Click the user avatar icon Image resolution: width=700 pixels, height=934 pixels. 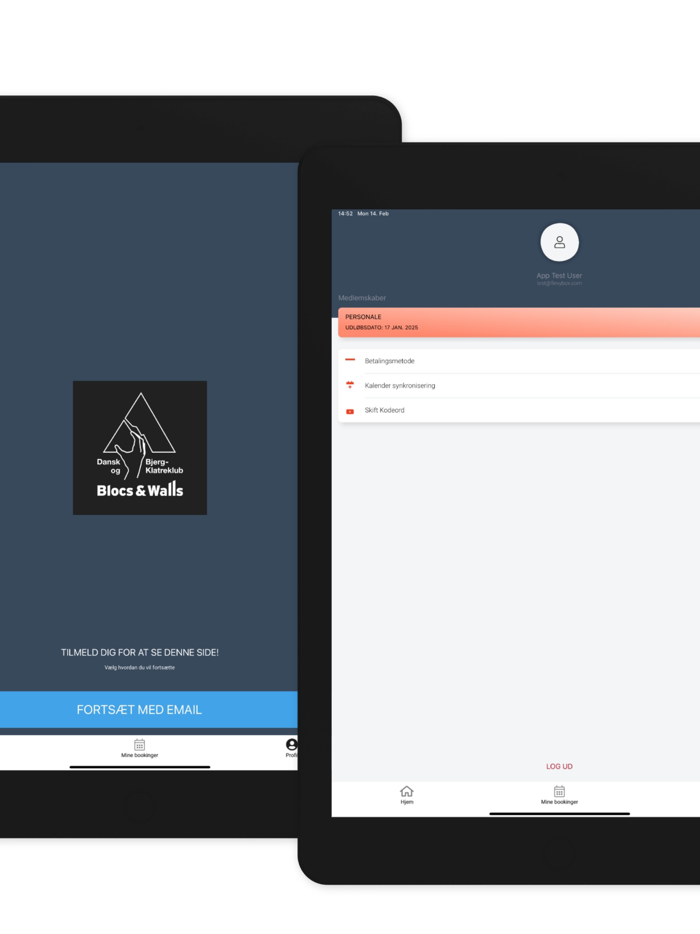pos(559,242)
